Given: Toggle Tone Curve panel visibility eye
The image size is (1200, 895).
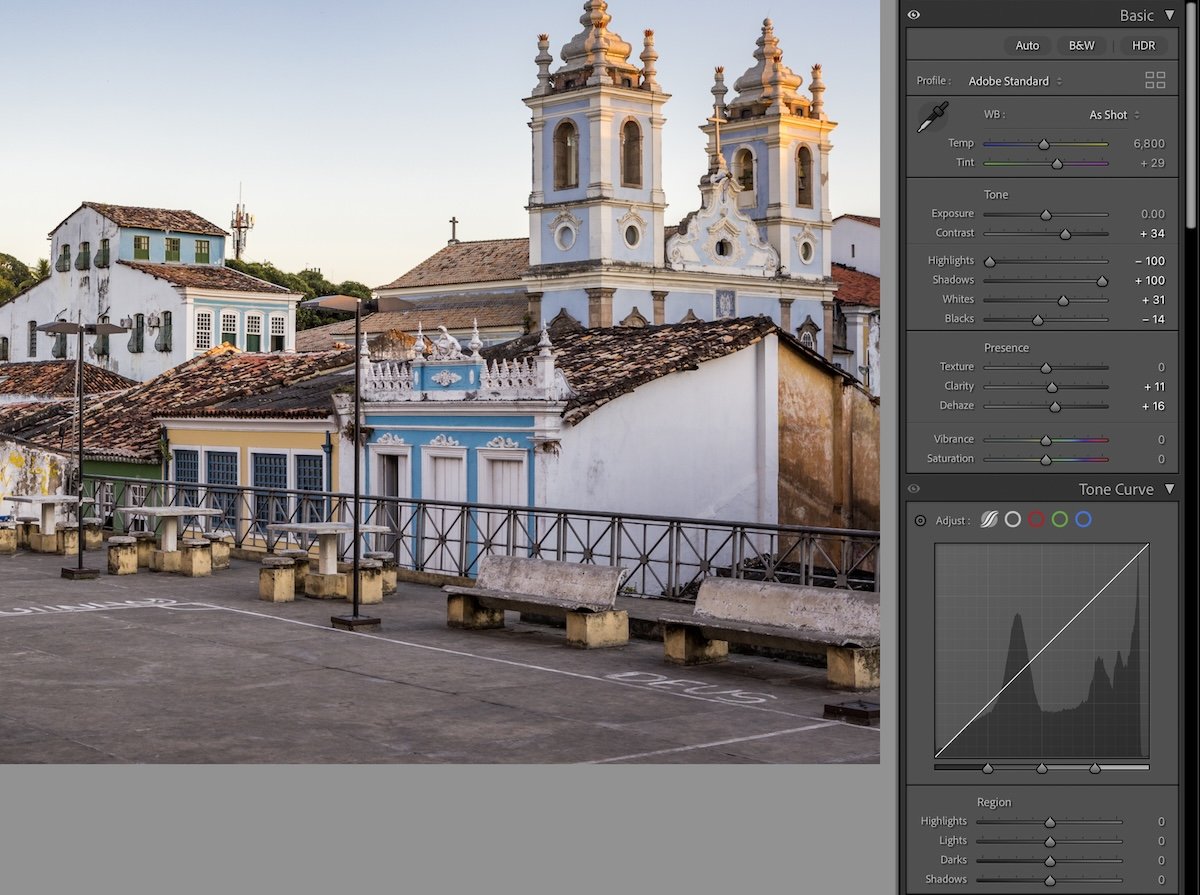Looking at the screenshot, I should (x=914, y=489).
